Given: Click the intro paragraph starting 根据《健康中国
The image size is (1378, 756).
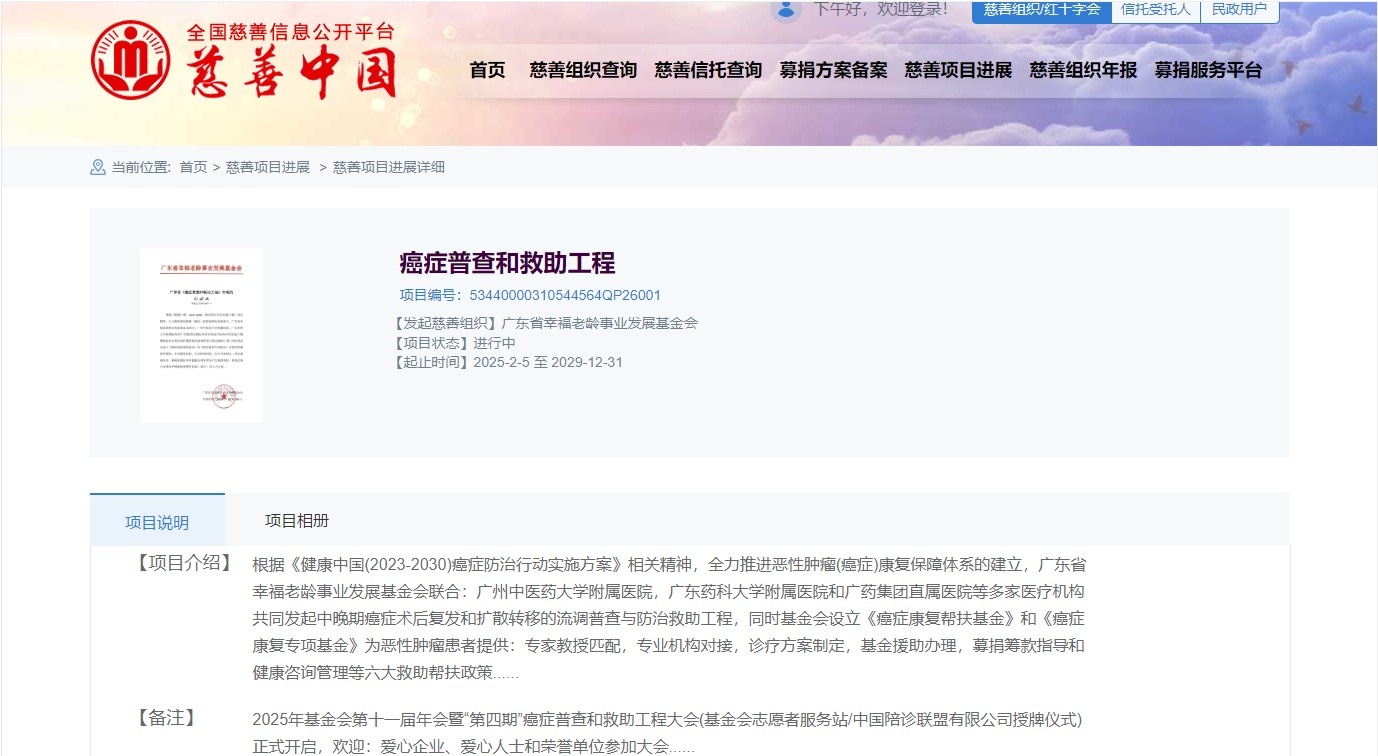Looking at the screenshot, I should [x=669, y=618].
